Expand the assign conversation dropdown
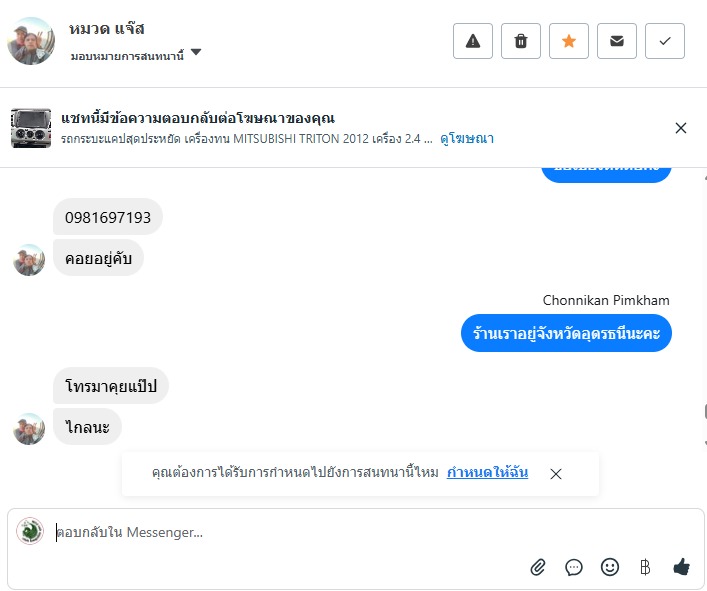The height and width of the screenshot is (591, 707). pos(196,53)
